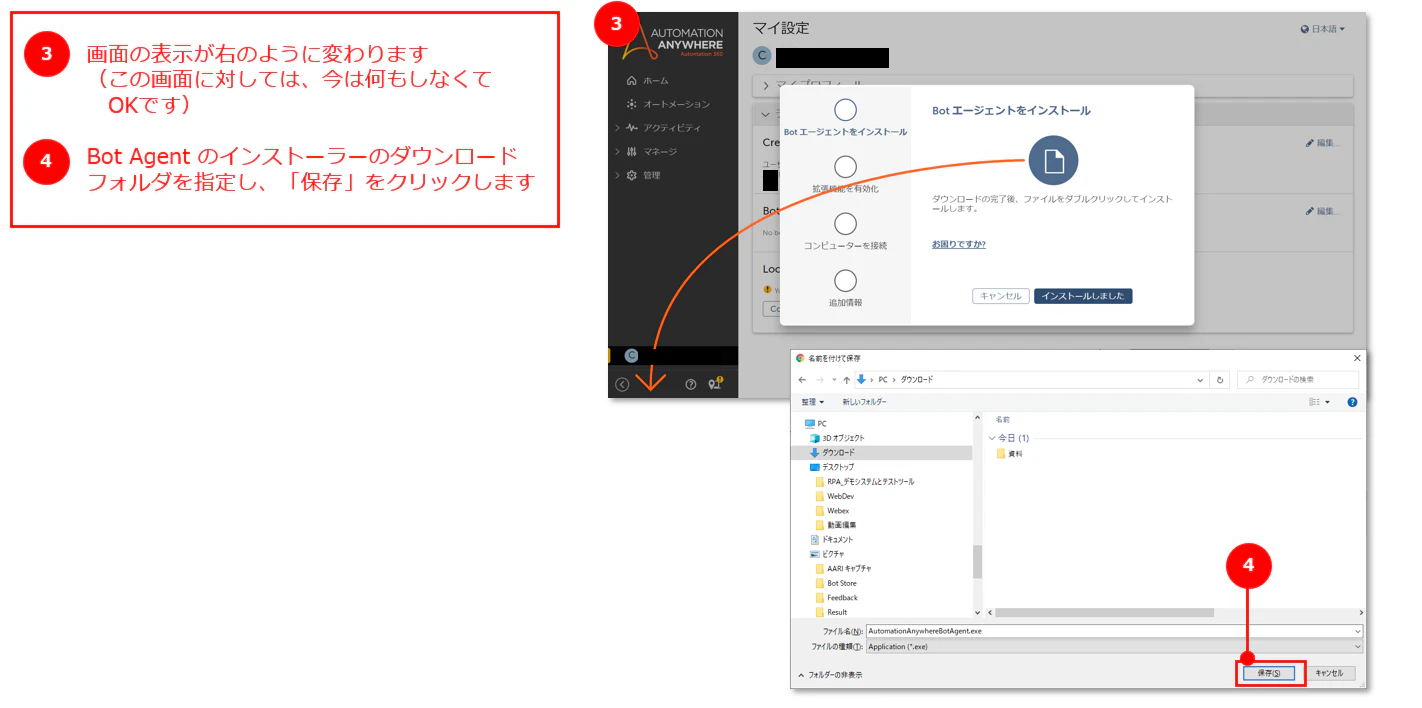Screen dimensions: 1422x708
Task: Click キャンセル in the save dialog
Action: [x=1330, y=674]
